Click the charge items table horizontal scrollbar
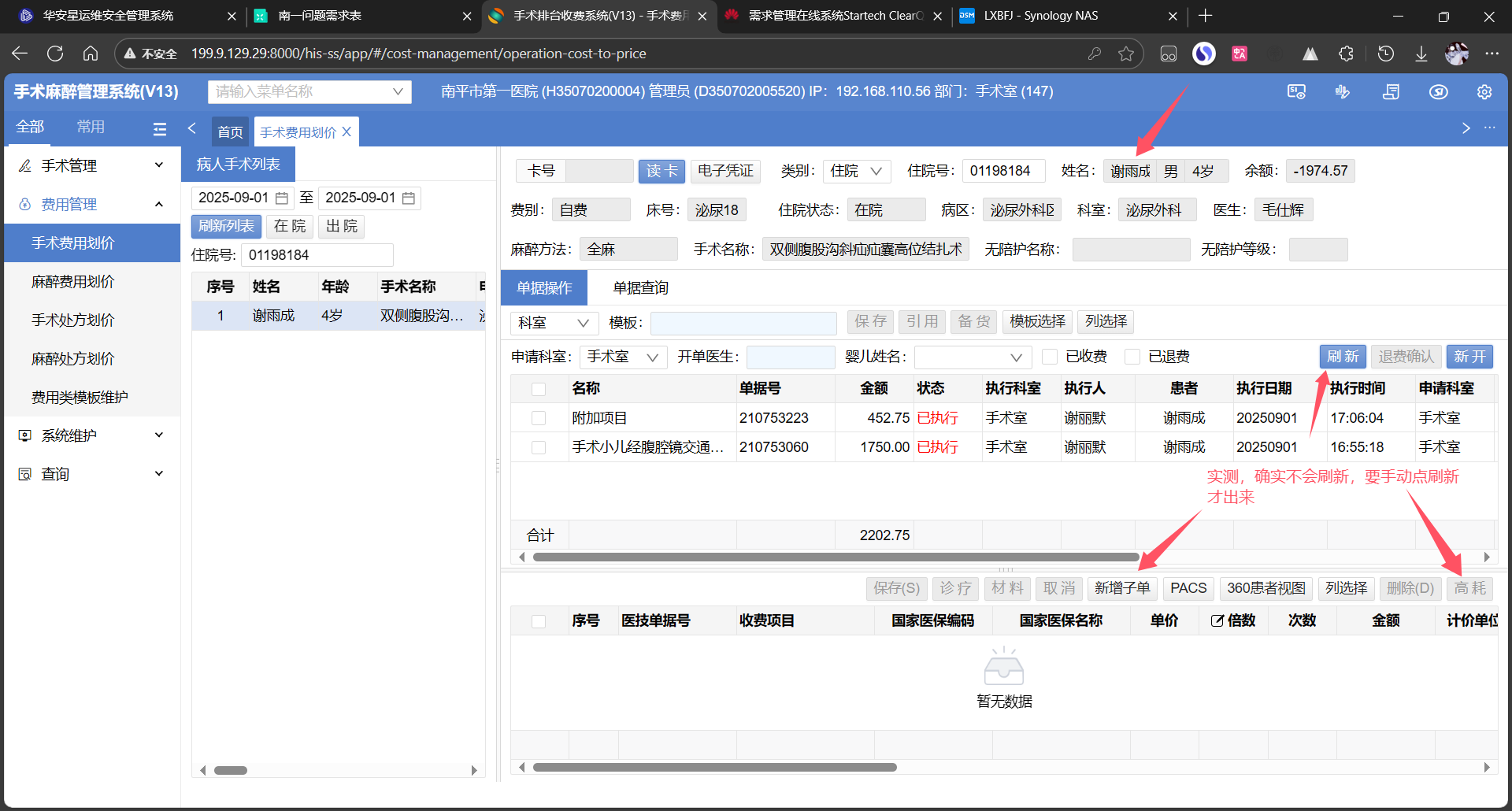Screen dimensions: 1512x811 click(715, 767)
